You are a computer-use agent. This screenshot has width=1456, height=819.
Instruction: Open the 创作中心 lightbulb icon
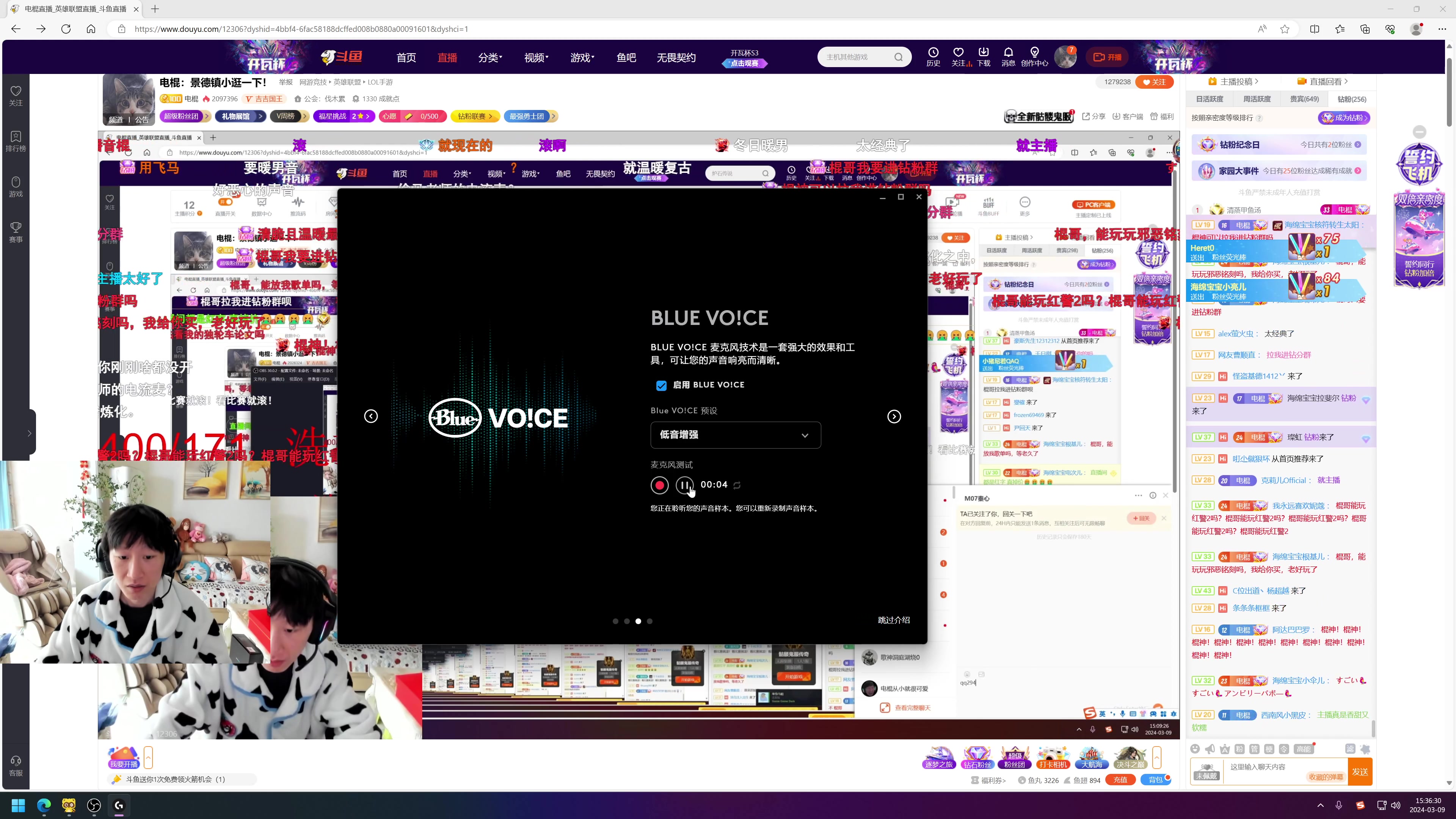[x=1034, y=56]
